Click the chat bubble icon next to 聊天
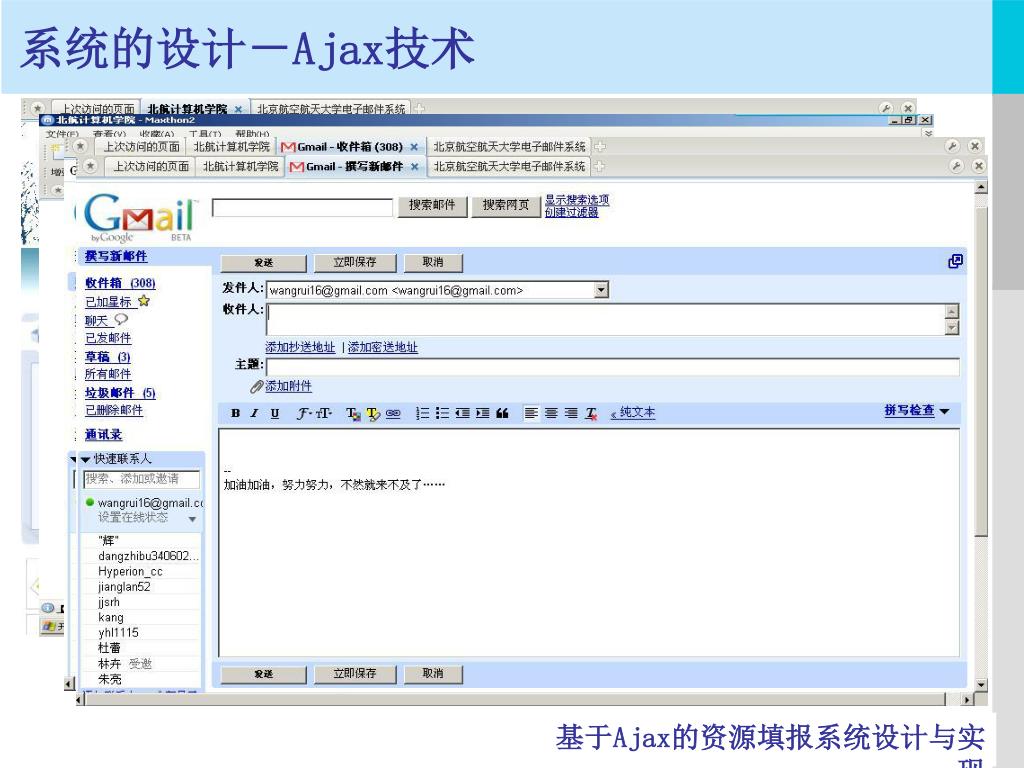 (x=121, y=319)
